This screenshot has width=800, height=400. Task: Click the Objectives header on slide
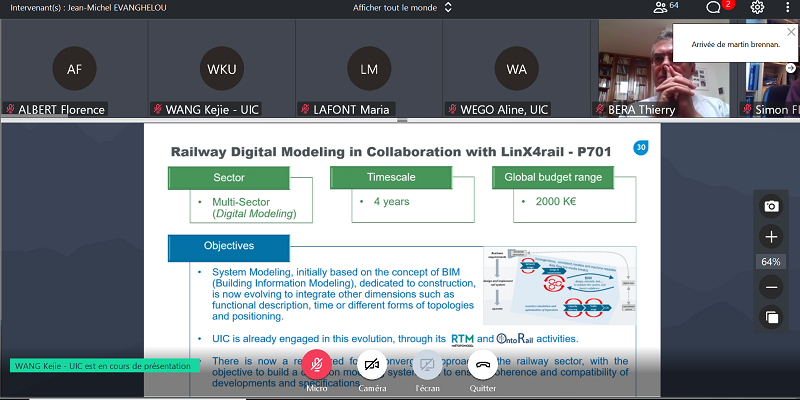[229, 247]
